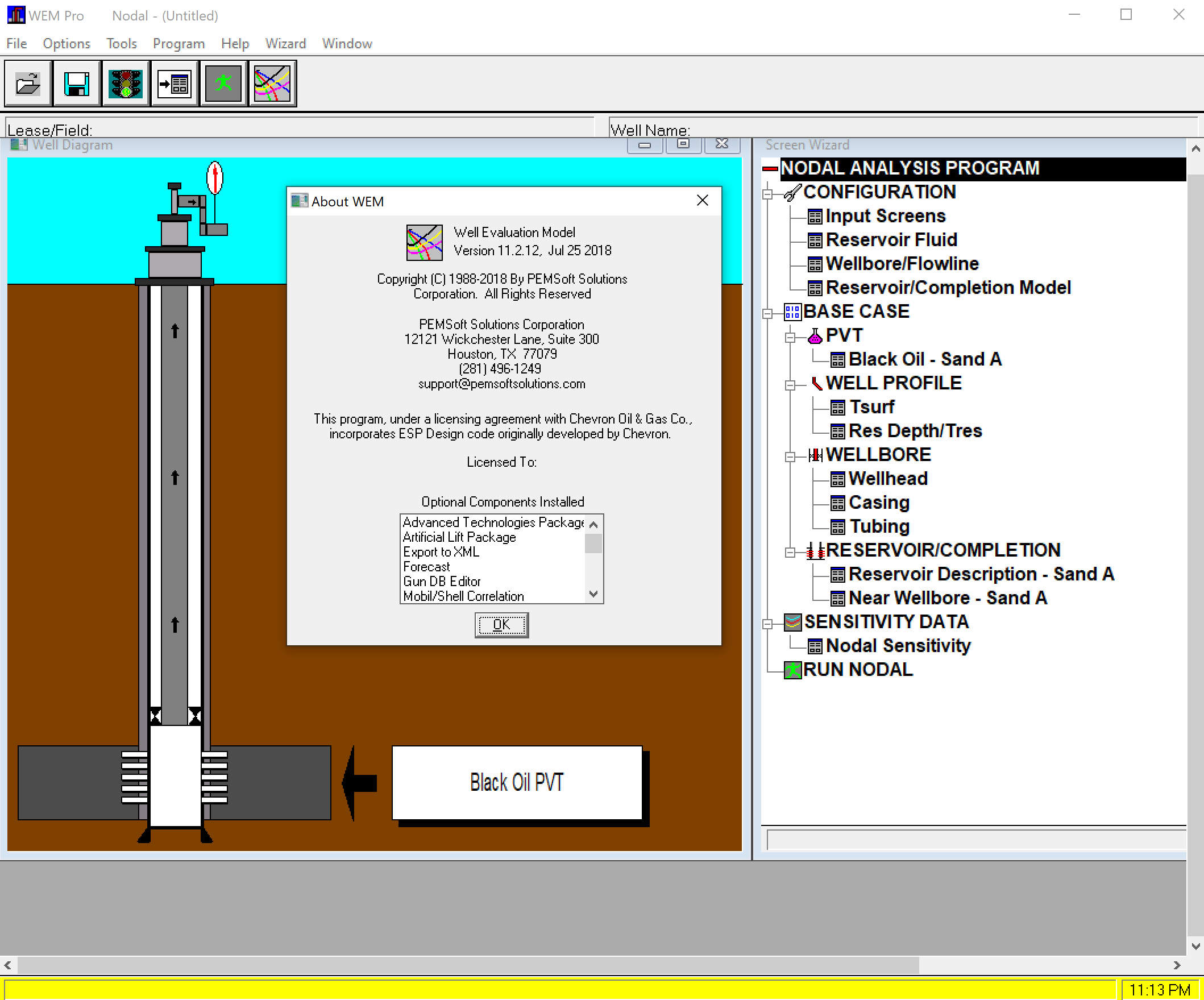The height and width of the screenshot is (1000, 1204).
Task: Click the traffic light toolbar icon
Action: tap(126, 84)
